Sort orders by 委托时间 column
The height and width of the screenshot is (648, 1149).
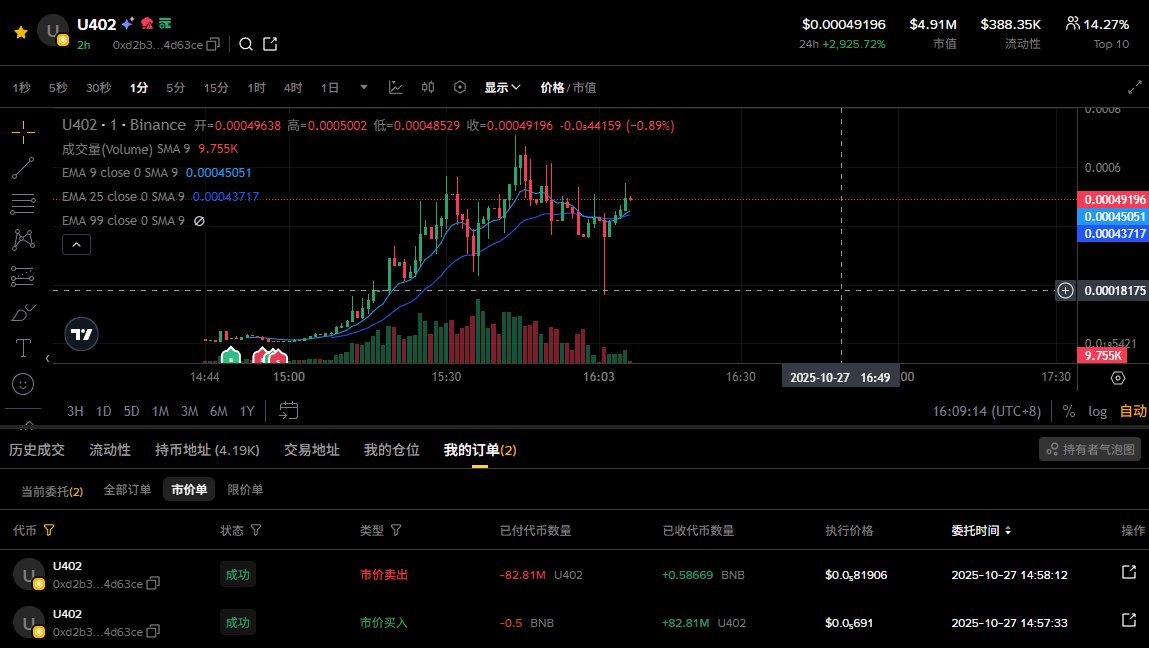(x=981, y=530)
